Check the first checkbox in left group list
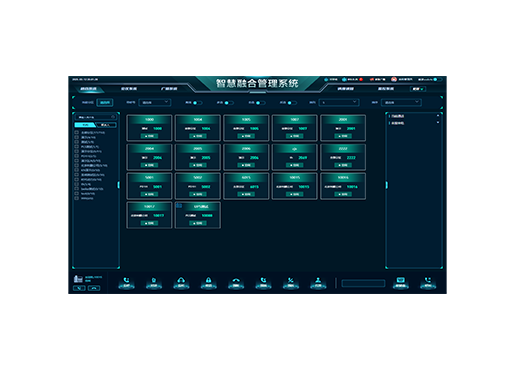This screenshot has height=391, width=515. pos(77,132)
